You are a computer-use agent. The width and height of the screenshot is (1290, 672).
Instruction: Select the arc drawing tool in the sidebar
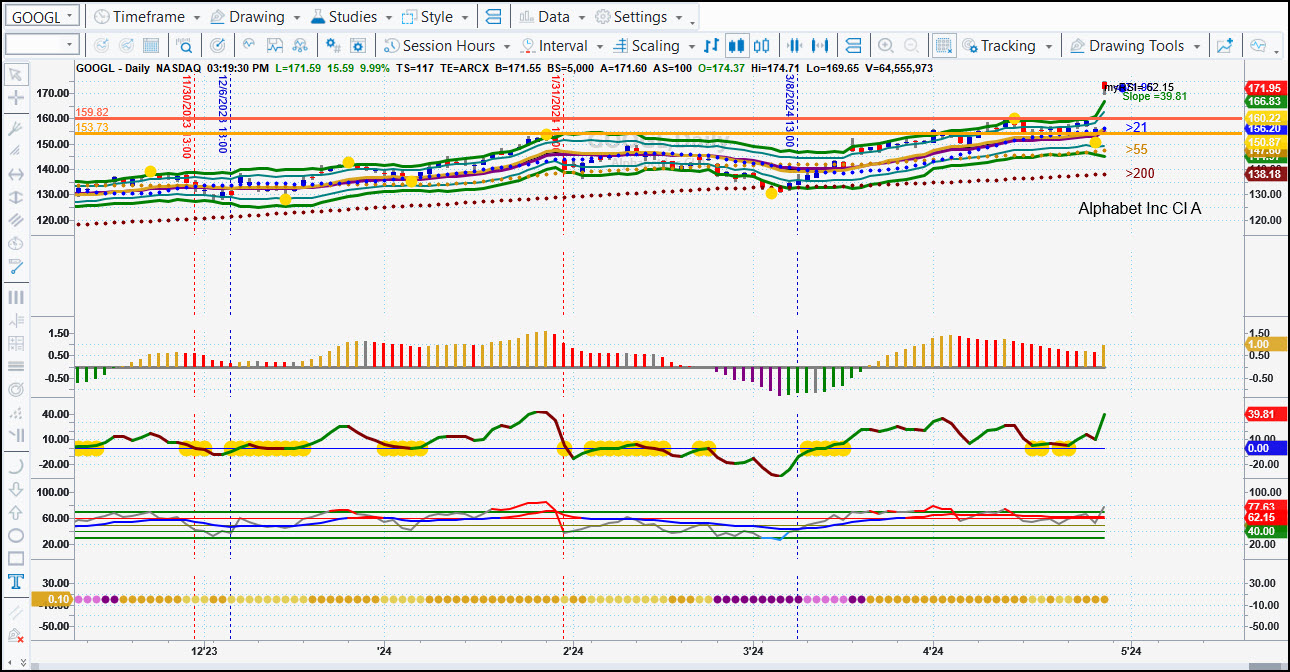[x=15, y=466]
